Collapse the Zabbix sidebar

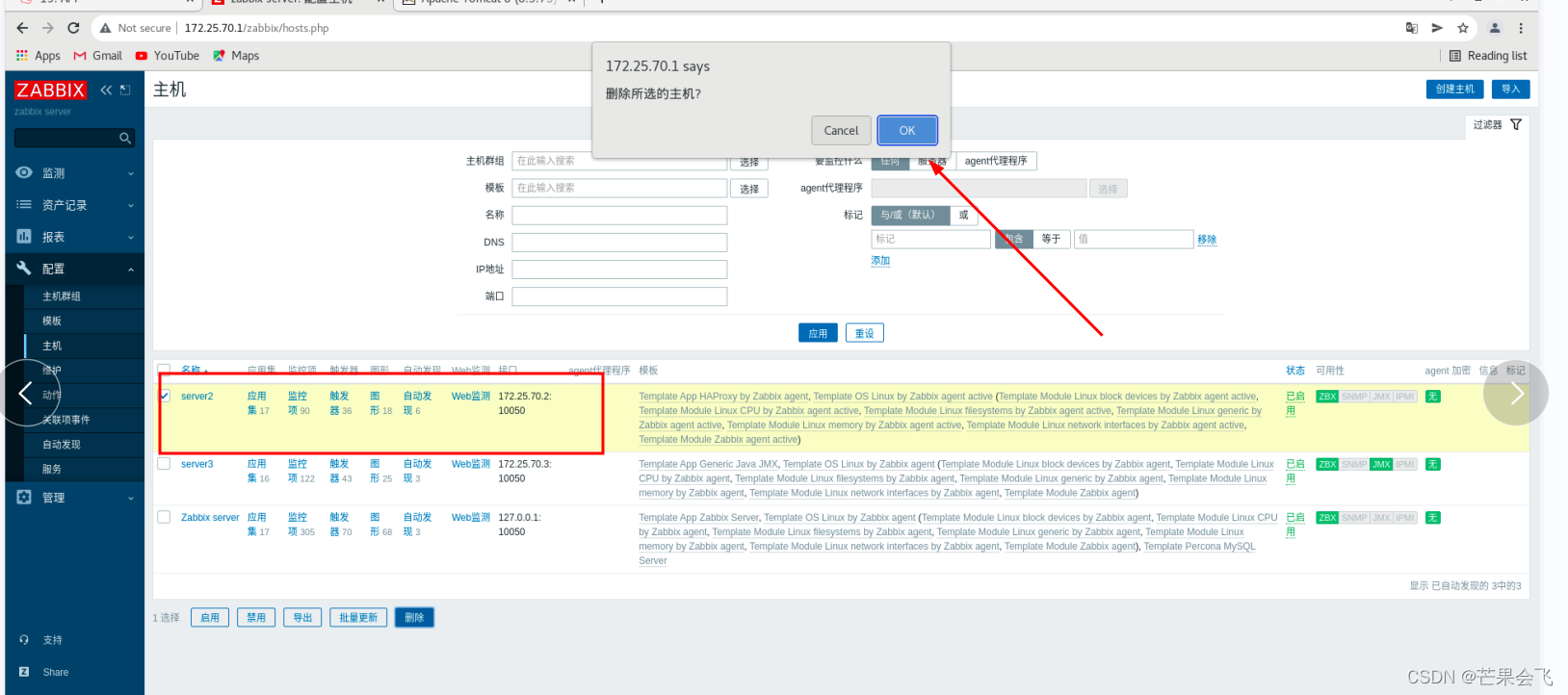tap(106, 90)
